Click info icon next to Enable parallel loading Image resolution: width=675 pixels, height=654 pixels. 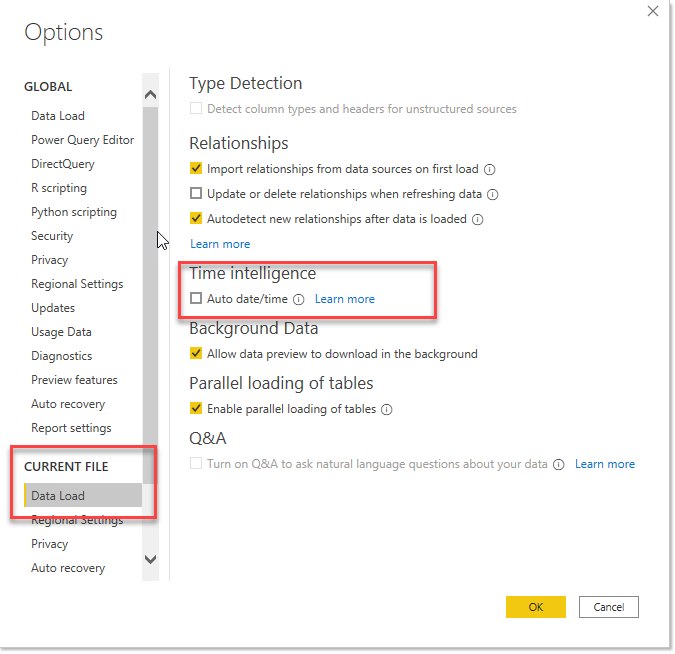click(x=387, y=409)
